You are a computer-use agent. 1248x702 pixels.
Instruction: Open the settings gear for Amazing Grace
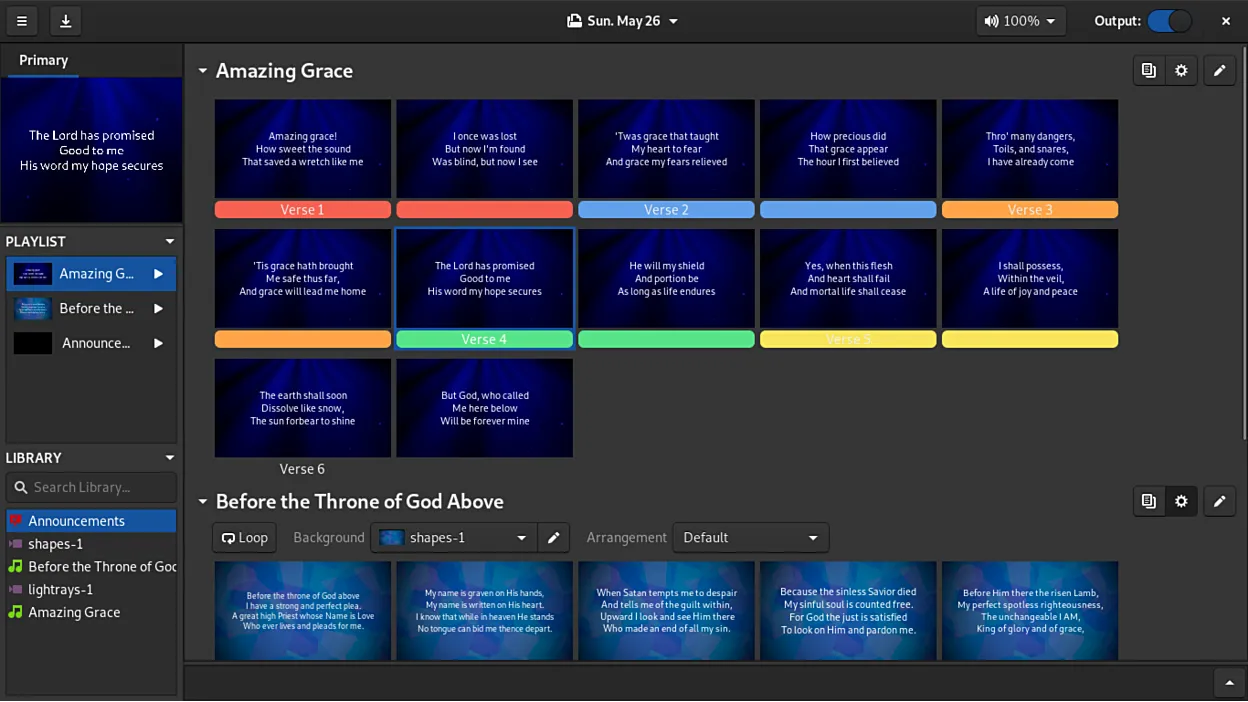1181,70
